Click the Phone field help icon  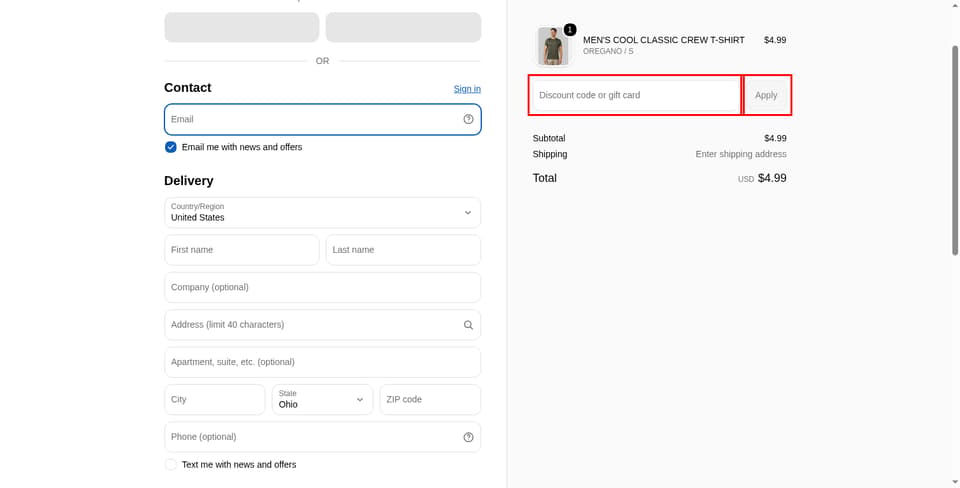[468, 437]
